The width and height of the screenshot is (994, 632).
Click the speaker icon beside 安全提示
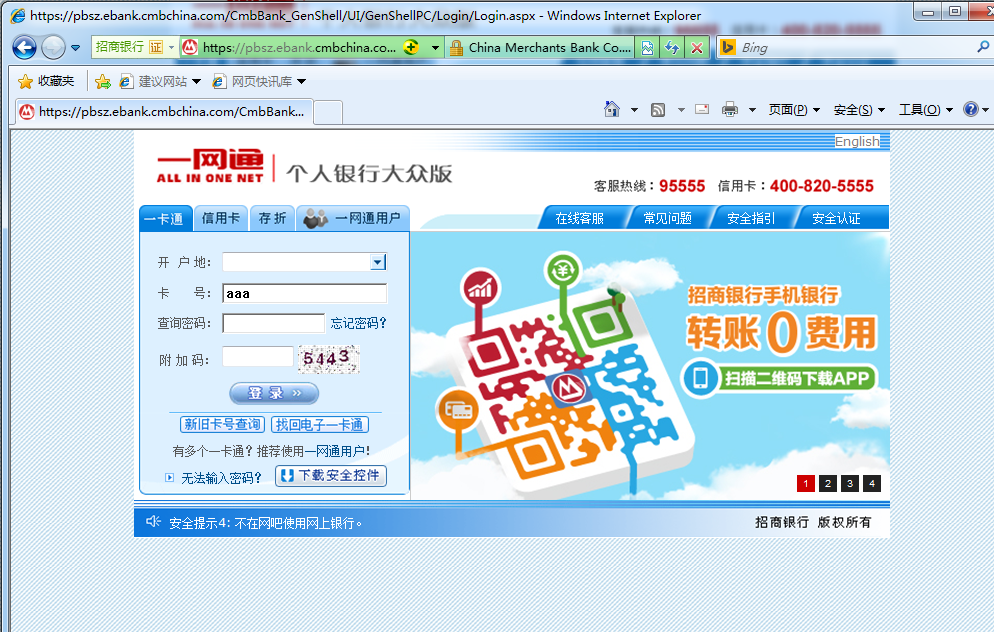coord(153,522)
